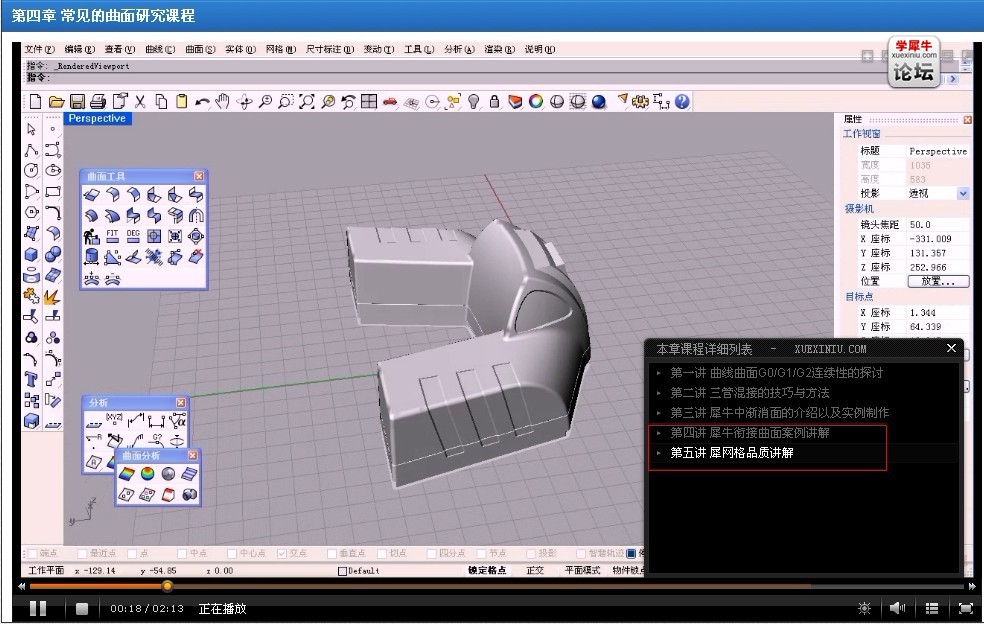Open lesson 第四讲 犀牛衔接曲面案例讲解
This screenshot has width=984, height=624.
tap(750, 433)
